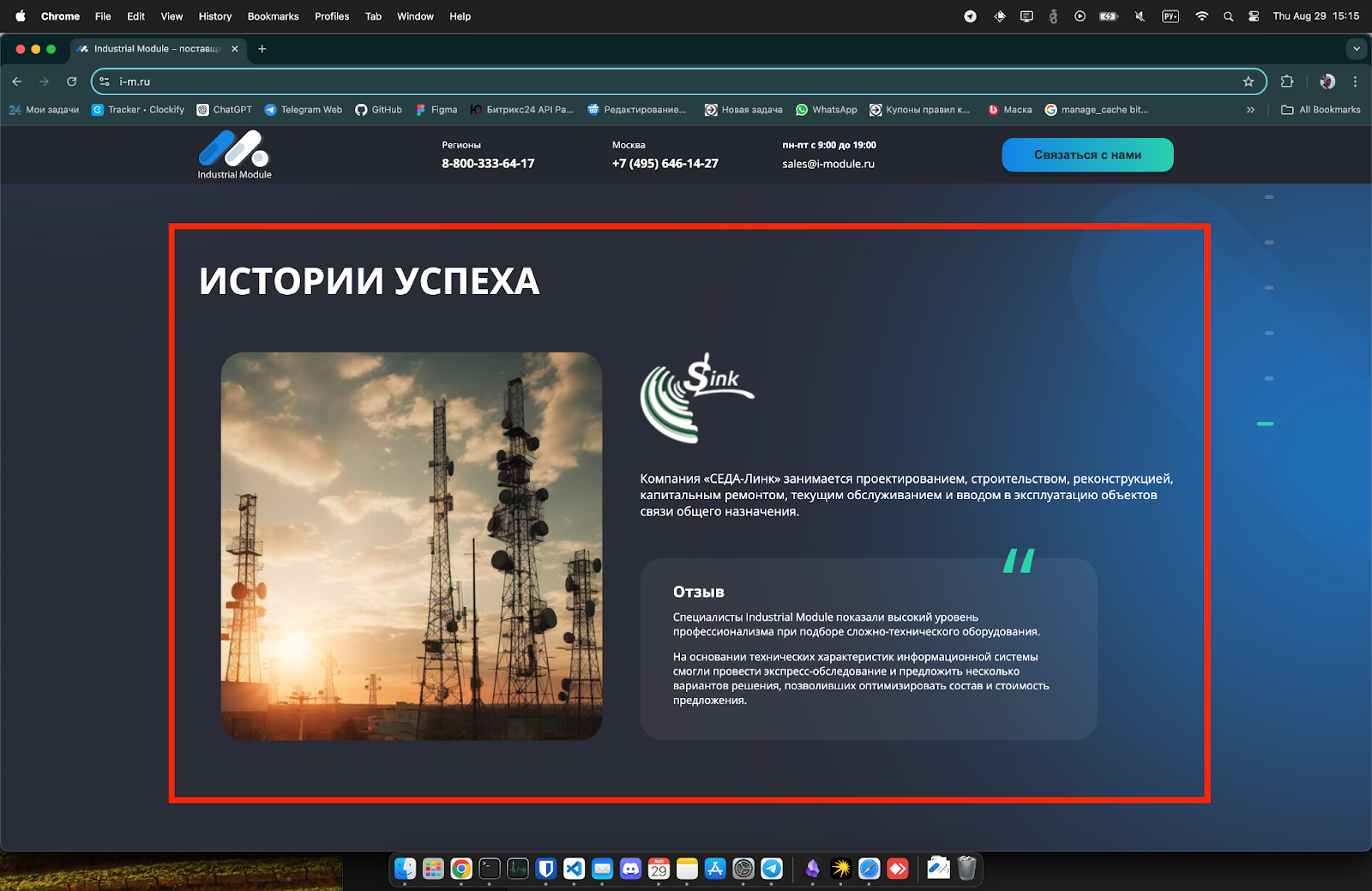Open site information icon in address bar
This screenshot has height=891, width=1372.
click(x=105, y=81)
